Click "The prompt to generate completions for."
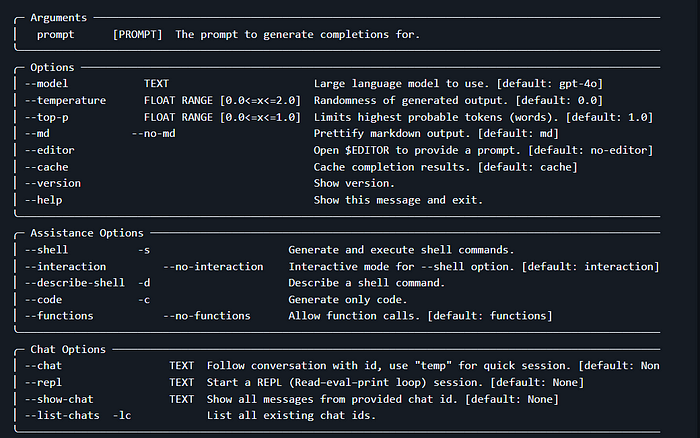 tap(297, 35)
